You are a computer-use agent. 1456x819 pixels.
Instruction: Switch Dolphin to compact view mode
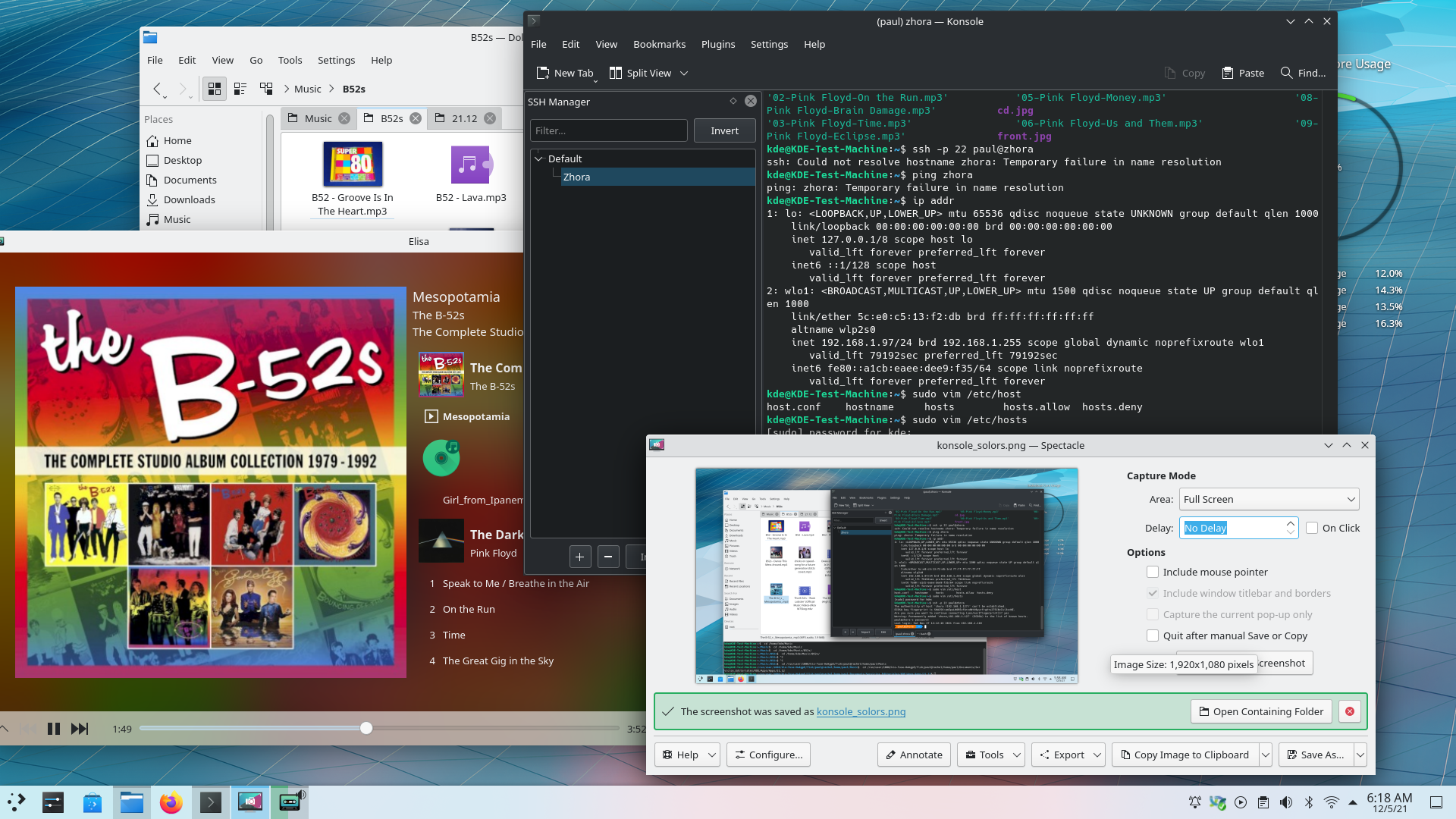click(240, 89)
